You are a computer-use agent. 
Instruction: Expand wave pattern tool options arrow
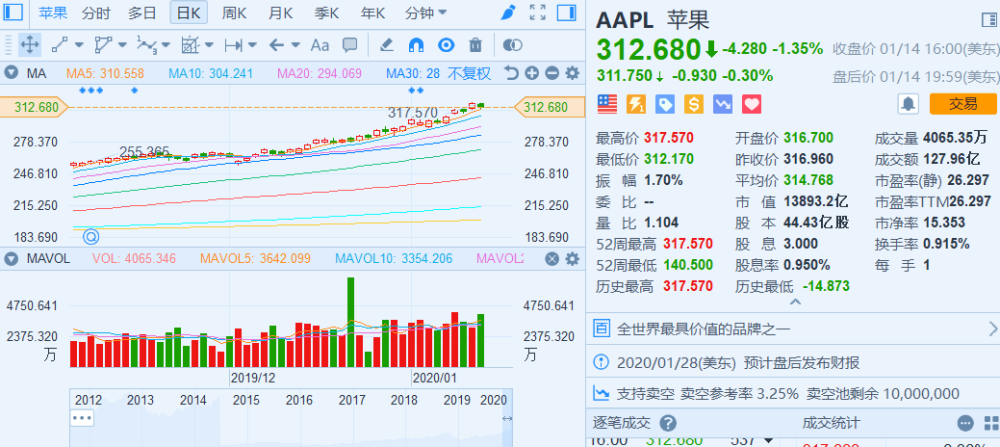166,45
